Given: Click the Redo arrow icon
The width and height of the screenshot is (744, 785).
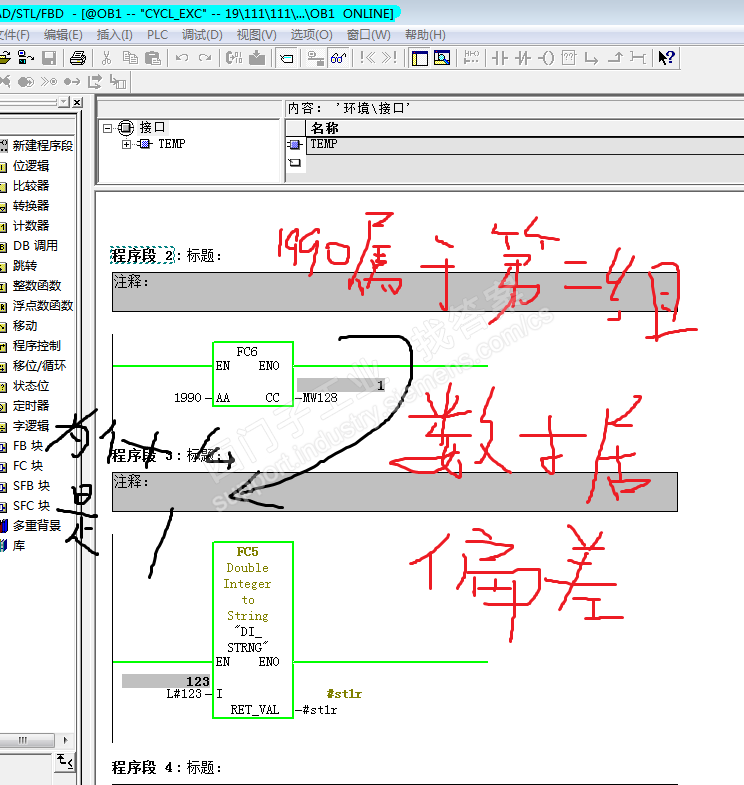Looking at the screenshot, I should [x=205, y=58].
